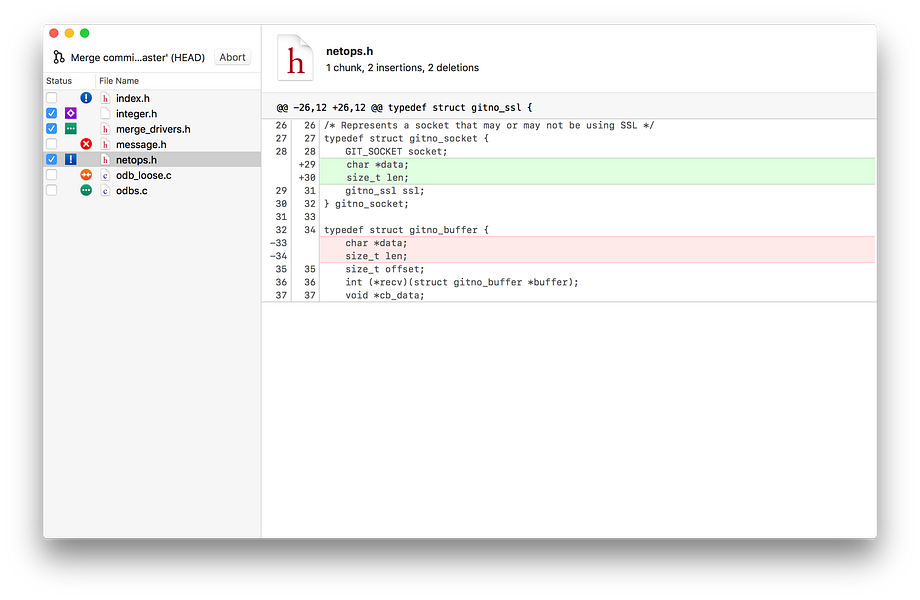Click line 'size_t offset;'
The height and width of the screenshot is (600, 920).
[x=384, y=269]
